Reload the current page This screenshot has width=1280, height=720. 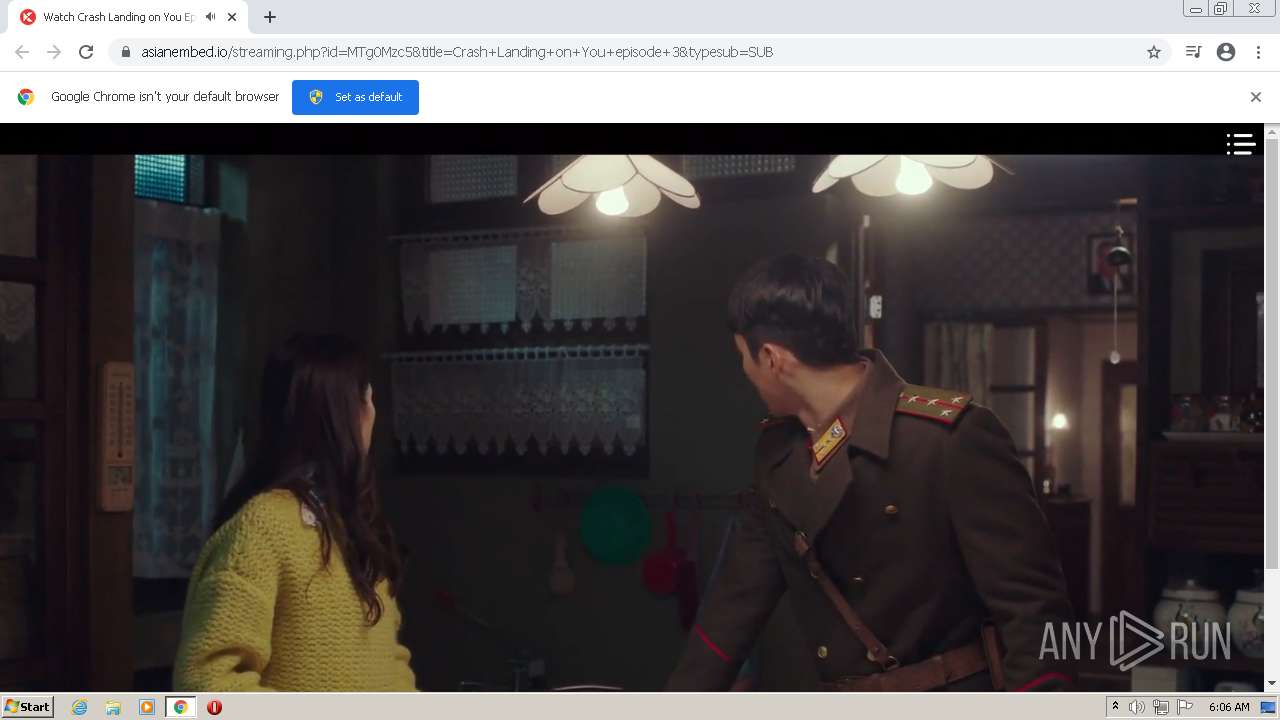[86, 52]
